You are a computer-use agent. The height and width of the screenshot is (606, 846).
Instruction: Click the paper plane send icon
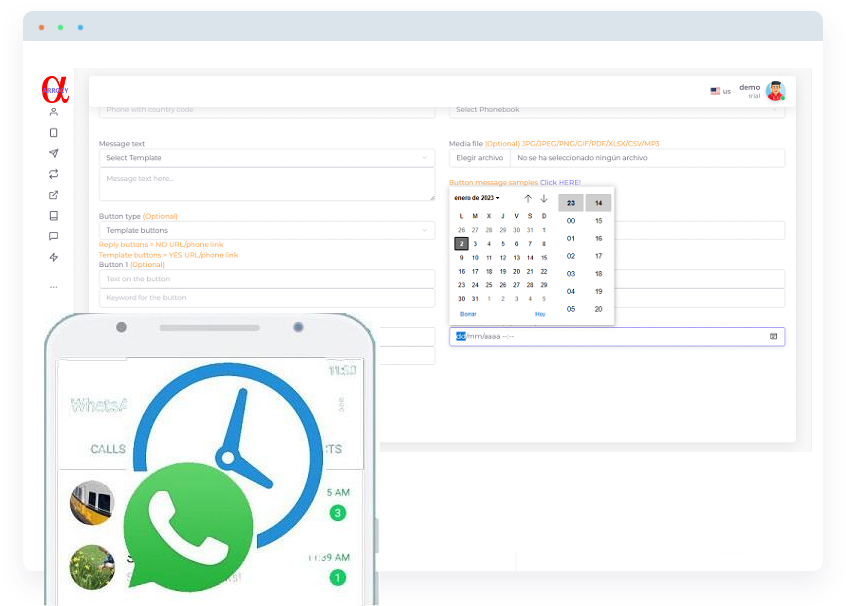[x=54, y=153]
